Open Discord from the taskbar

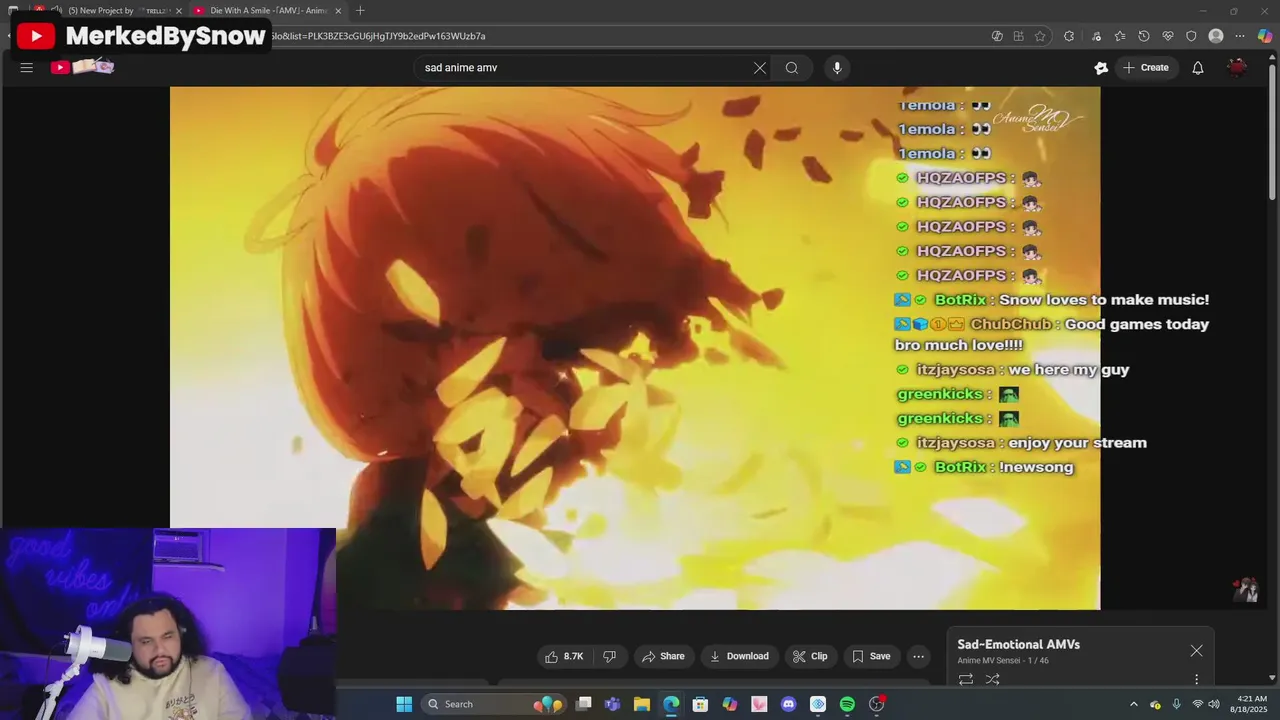coord(788,704)
